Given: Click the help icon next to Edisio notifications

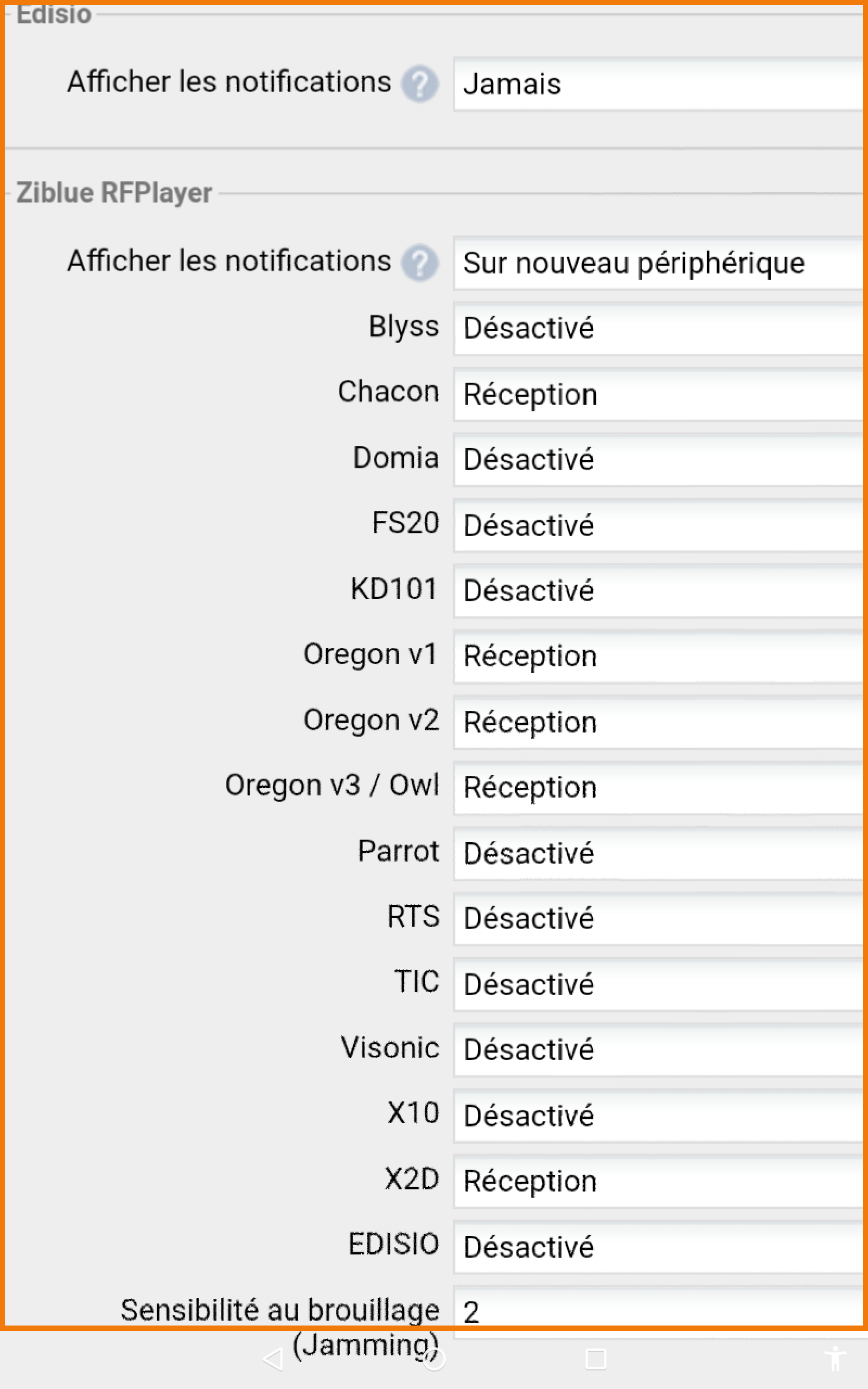Looking at the screenshot, I should click(x=420, y=84).
